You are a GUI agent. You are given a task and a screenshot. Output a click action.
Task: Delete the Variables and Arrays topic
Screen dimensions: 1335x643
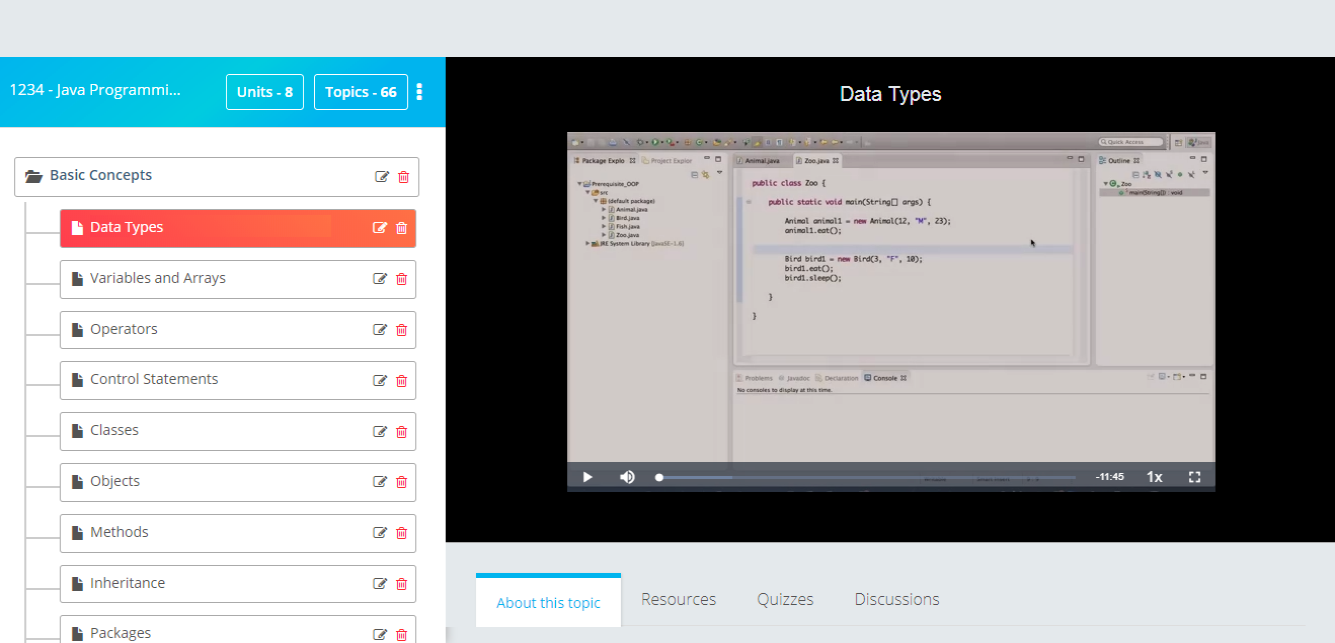[x=402, y=279]
